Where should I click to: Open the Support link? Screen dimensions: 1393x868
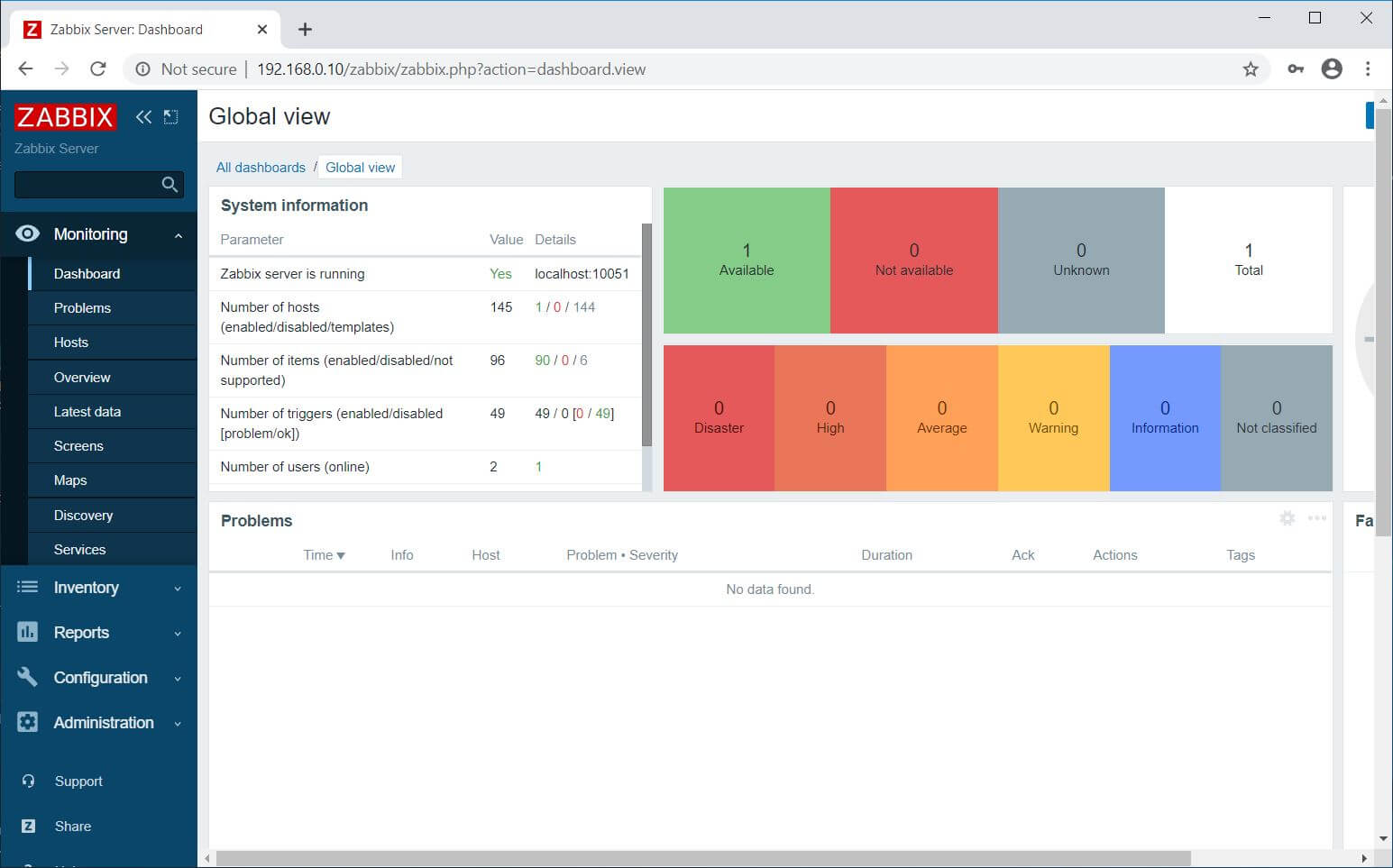click(78, 781)
